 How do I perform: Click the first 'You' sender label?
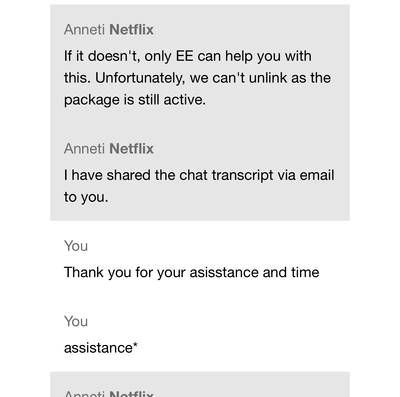tap(76, 246)
